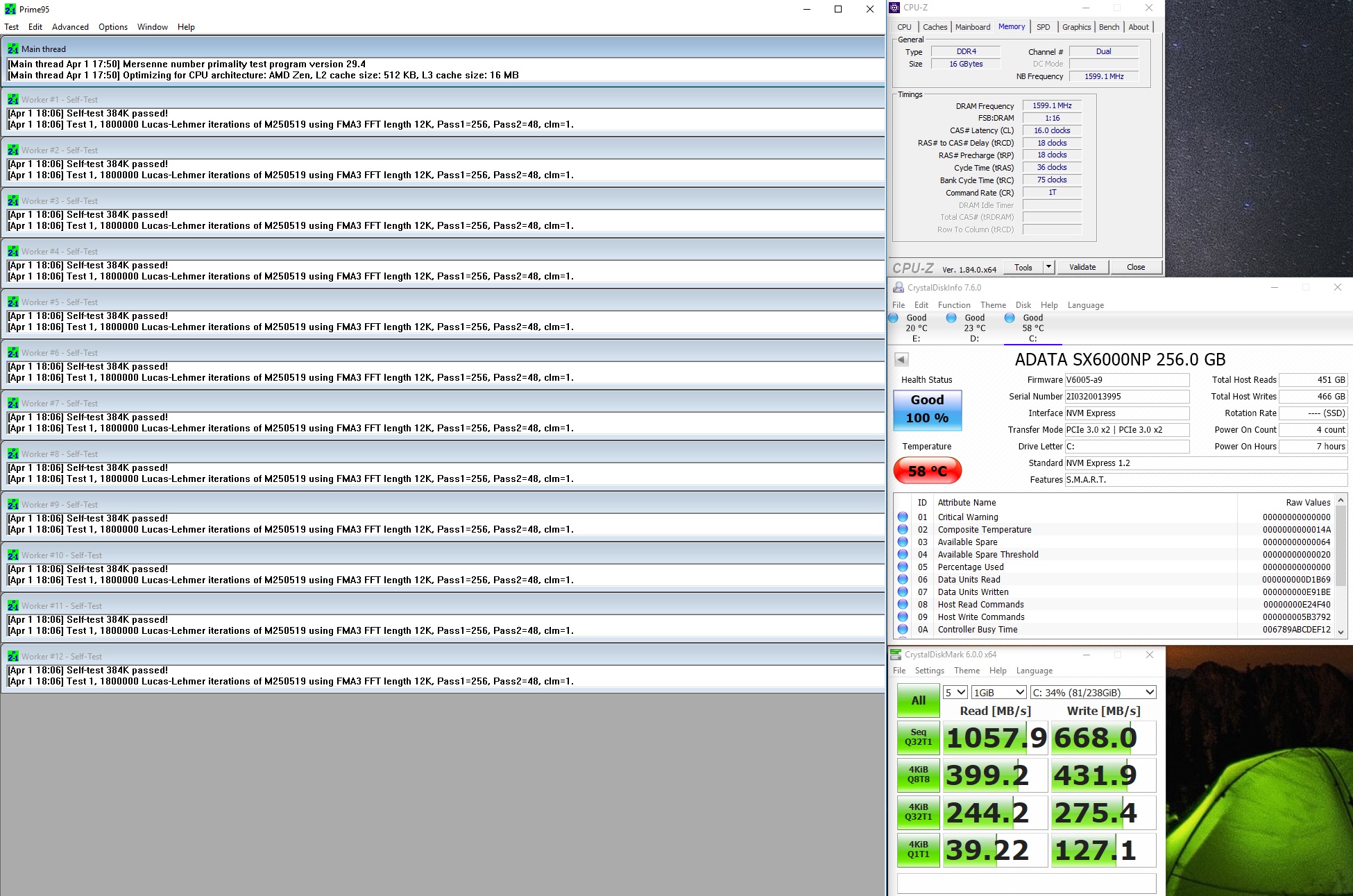Screen dimensions: 1353x896
Task: Start the 4KiB Q32T1 benchmark
Action: [919, 812]
